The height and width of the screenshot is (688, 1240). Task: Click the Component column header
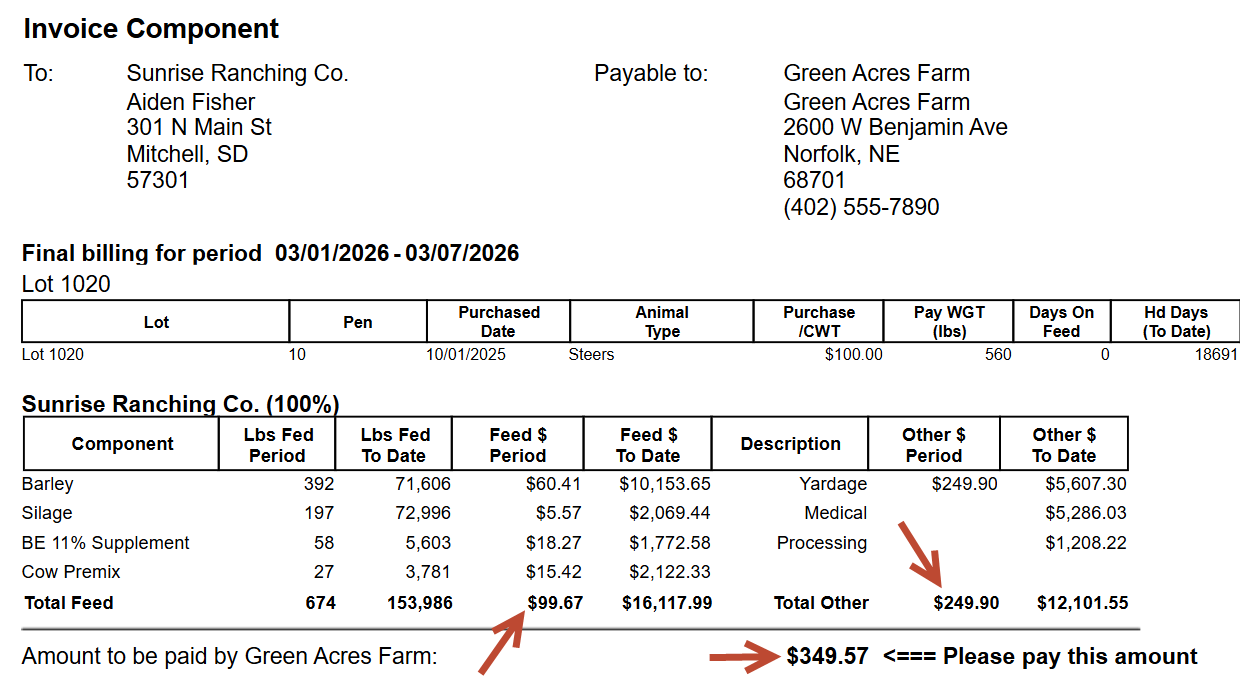pyautogui.click(x=122, y=444)
